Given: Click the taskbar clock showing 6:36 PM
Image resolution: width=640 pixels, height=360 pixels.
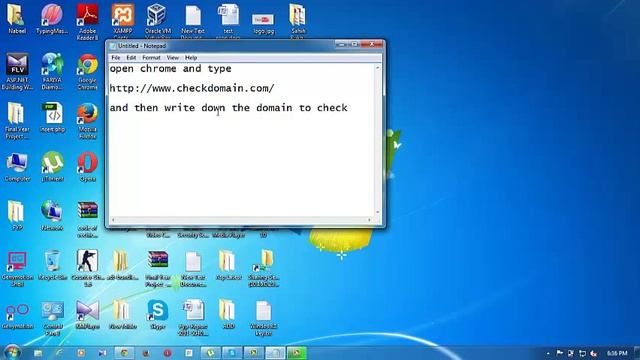Looking at the screenshot, I should tap(617, 353).
